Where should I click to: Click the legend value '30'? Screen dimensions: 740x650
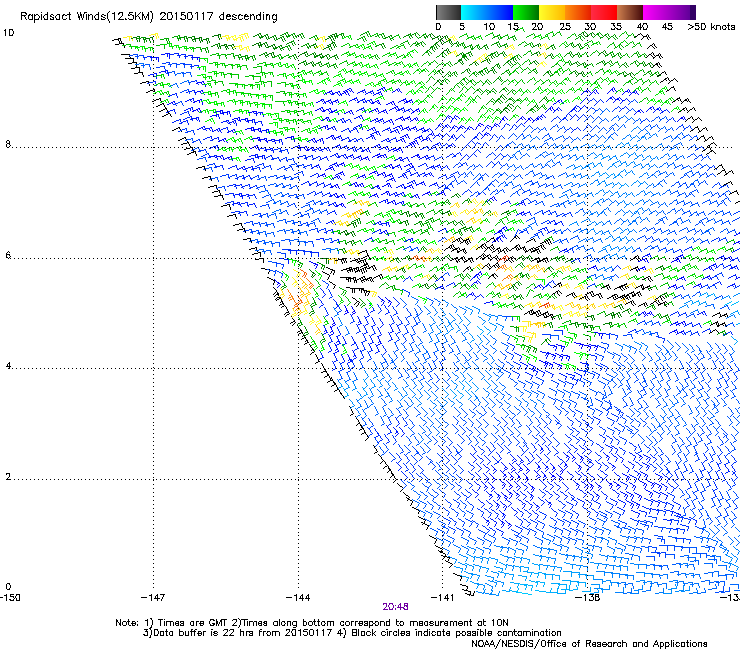[590, 27]
